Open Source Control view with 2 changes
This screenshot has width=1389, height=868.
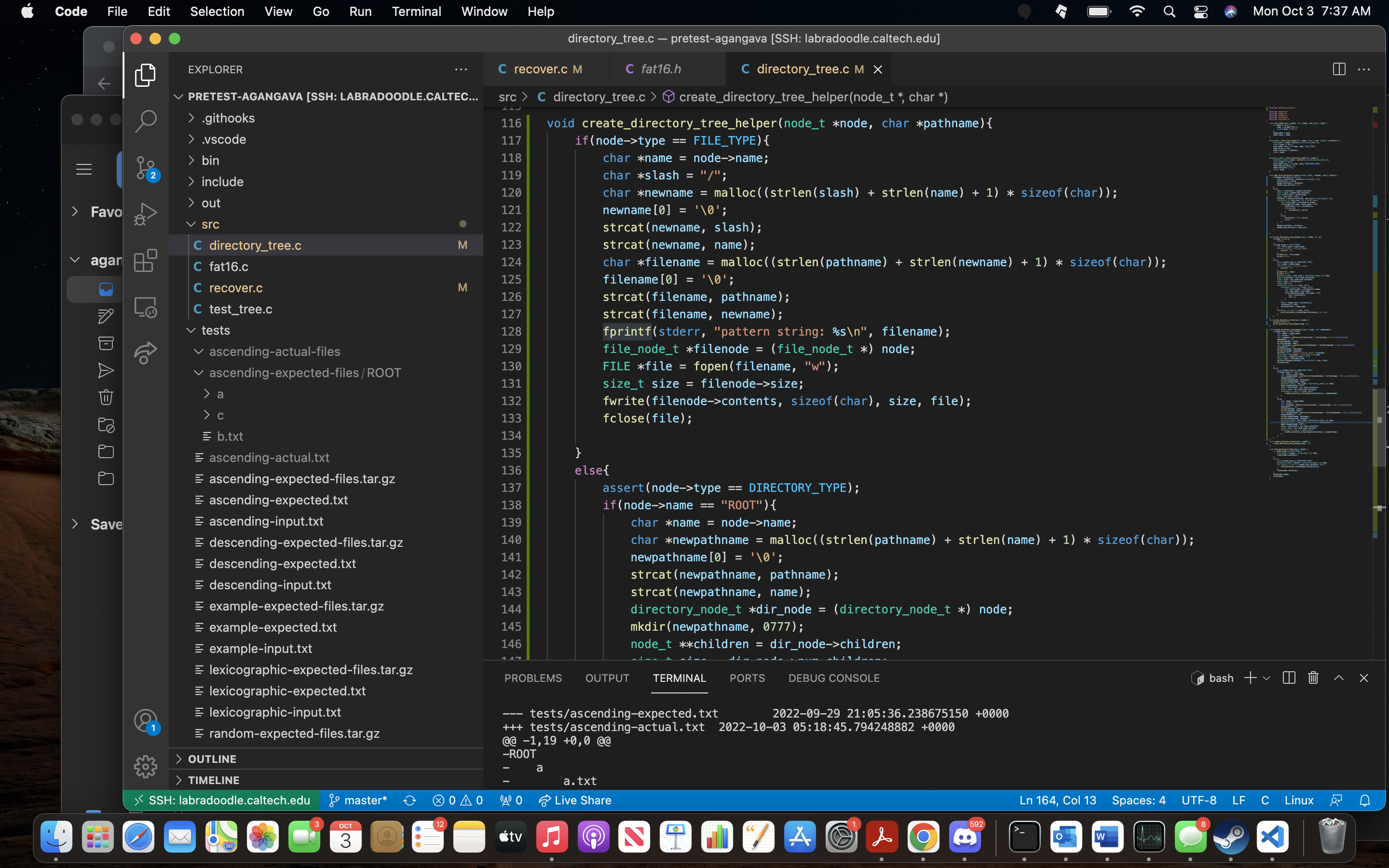tap(145, 168)
